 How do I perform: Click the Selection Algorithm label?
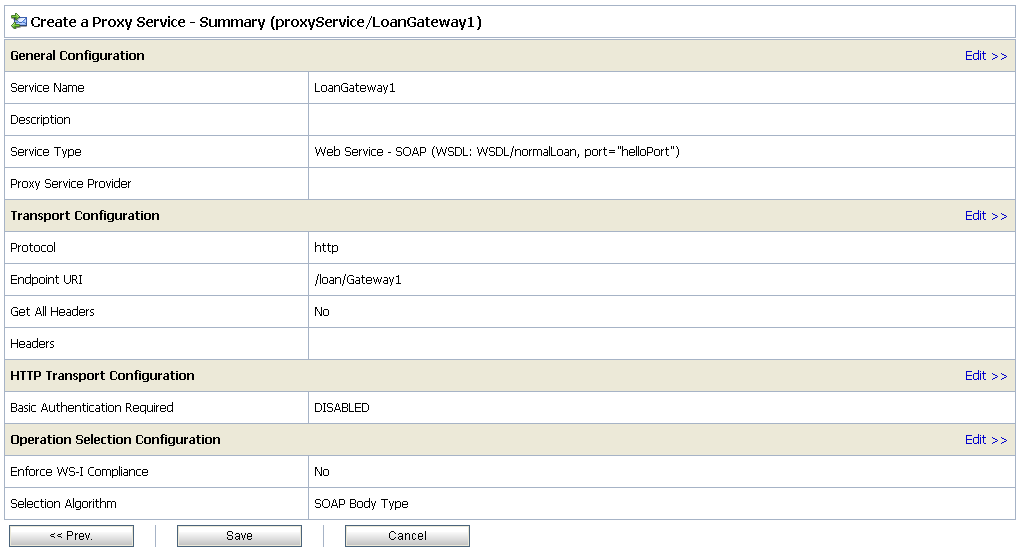point(64,504)
